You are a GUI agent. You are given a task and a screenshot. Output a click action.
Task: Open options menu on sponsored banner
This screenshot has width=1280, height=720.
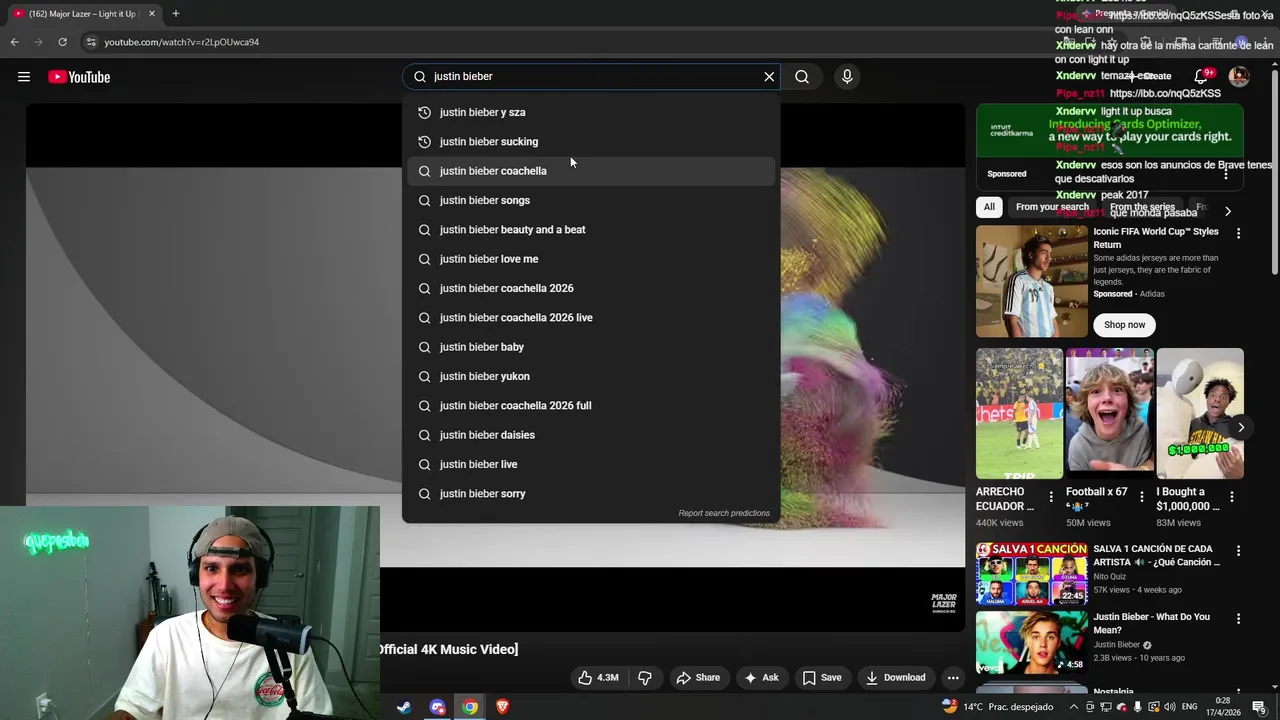(1226, 174)
